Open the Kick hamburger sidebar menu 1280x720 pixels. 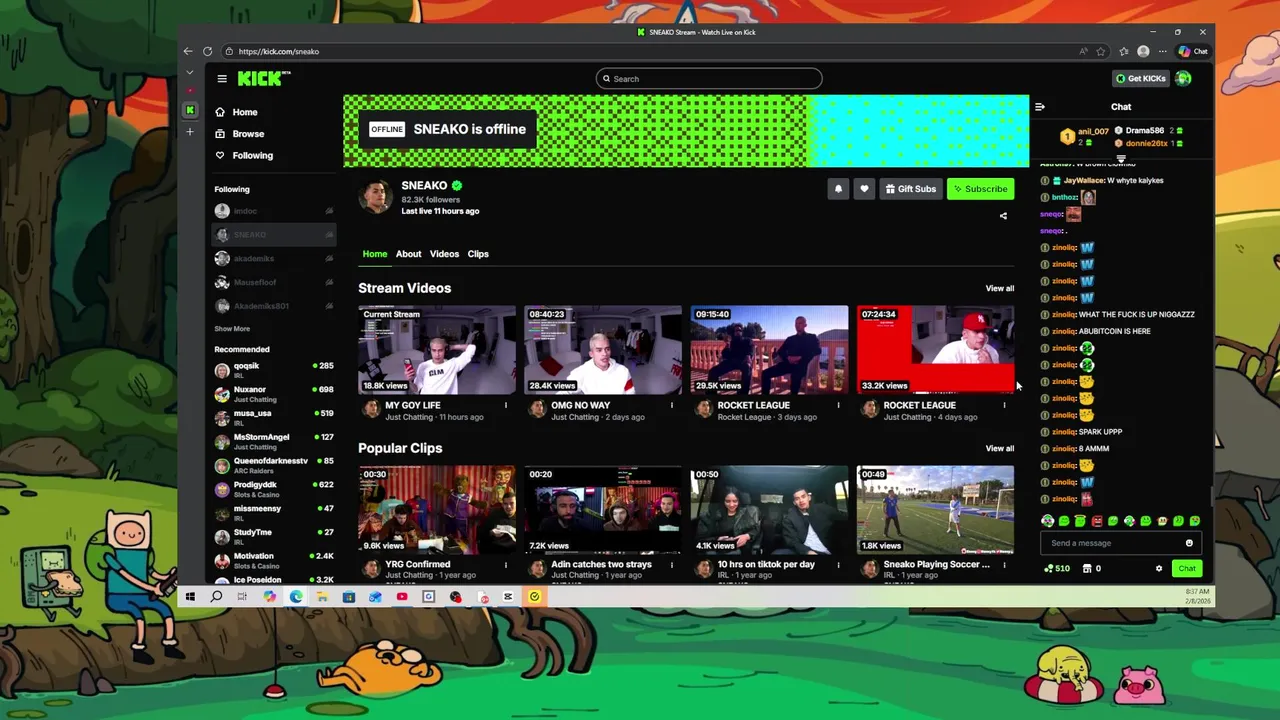click(x=222, y=79)
